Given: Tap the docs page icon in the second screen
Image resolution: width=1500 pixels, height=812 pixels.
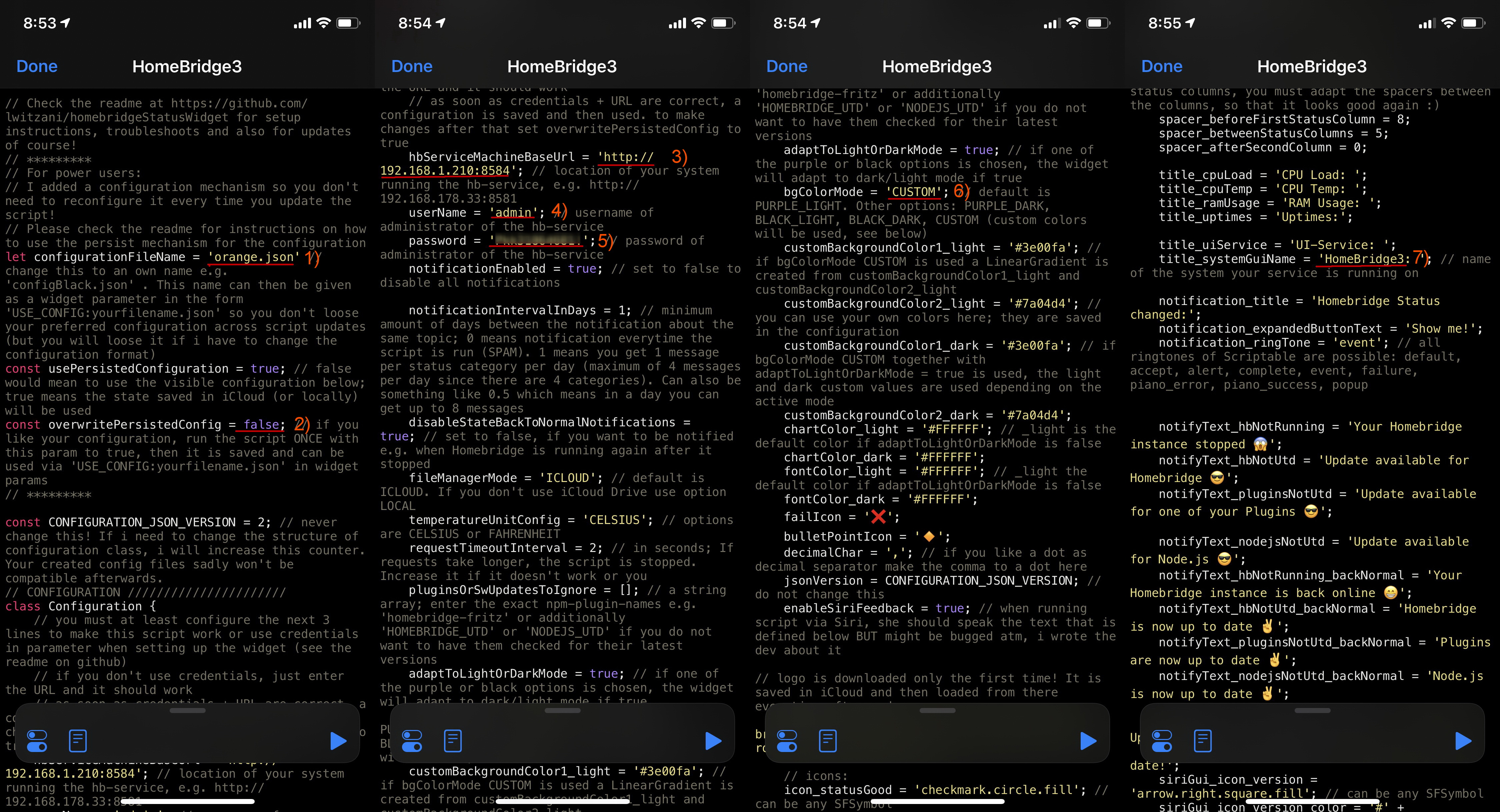Looking at the screenshot, I should (x=453, y=741).
